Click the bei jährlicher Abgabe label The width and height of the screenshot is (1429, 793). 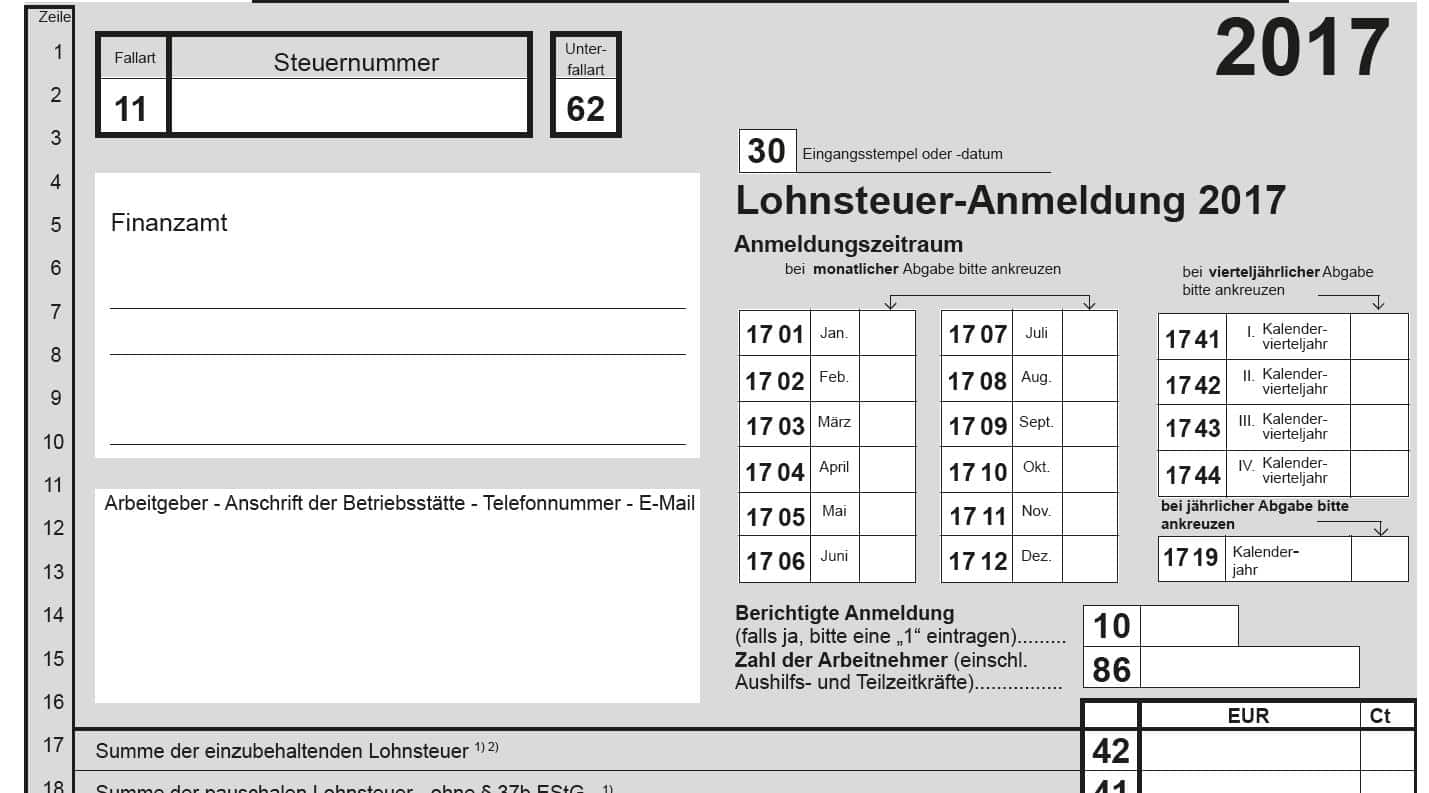tap(1254, 515)
